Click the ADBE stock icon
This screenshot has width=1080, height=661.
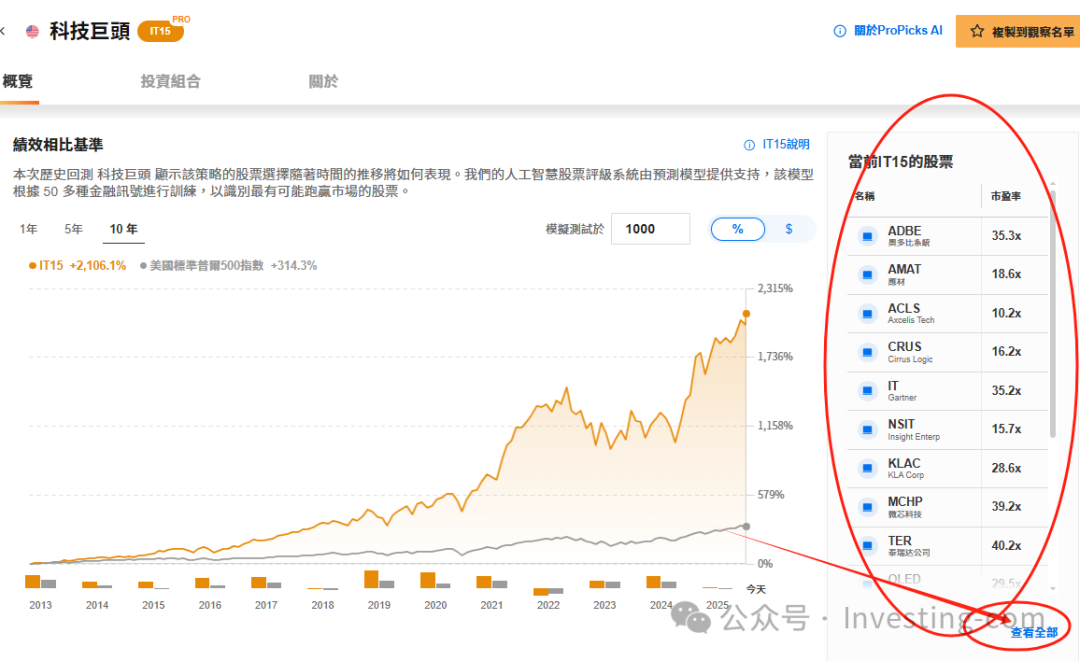(x=867, y=236)
